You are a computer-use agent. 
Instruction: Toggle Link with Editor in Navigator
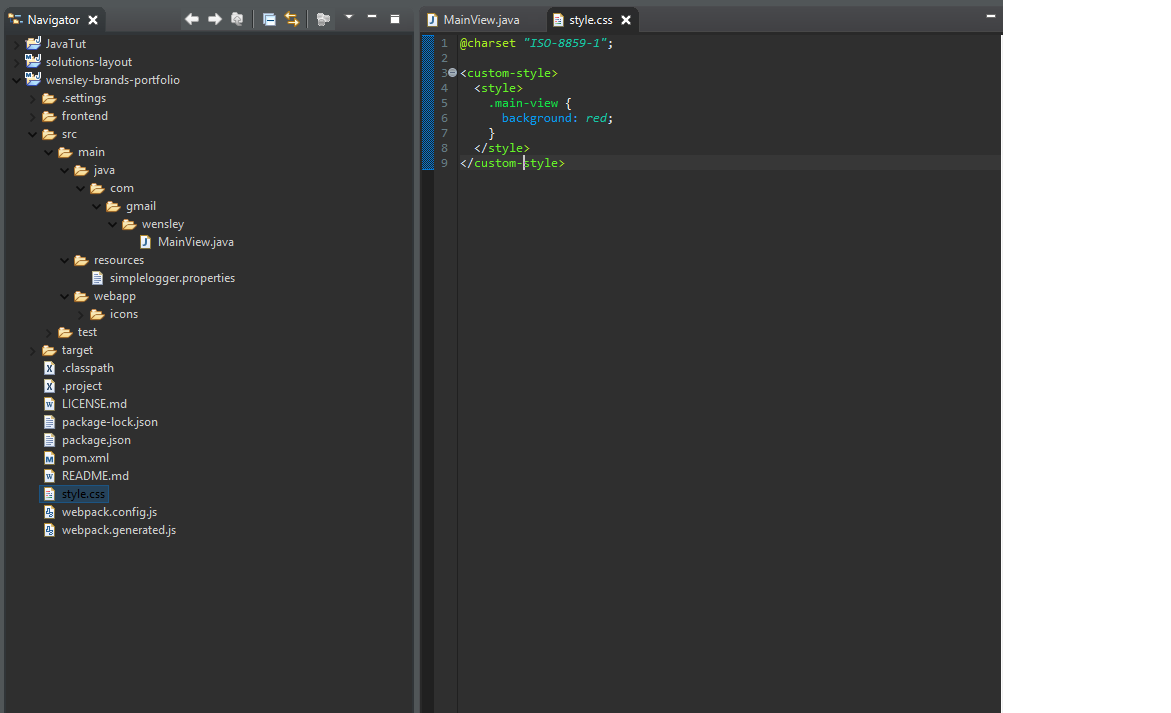click(292, 19)
